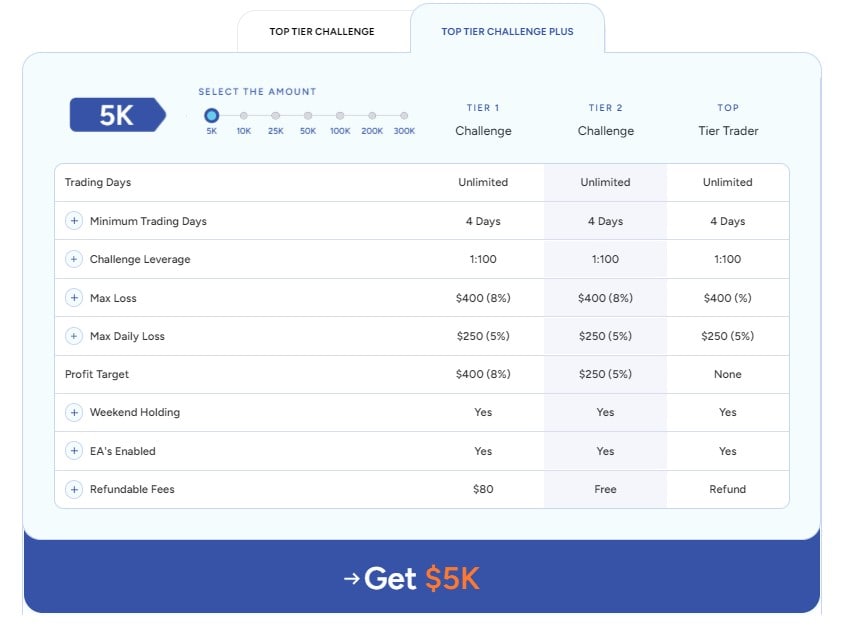Choose the 25K account size
Image resolution: width=856 pixels, height=628 pixels.
(x=275, y=116)
